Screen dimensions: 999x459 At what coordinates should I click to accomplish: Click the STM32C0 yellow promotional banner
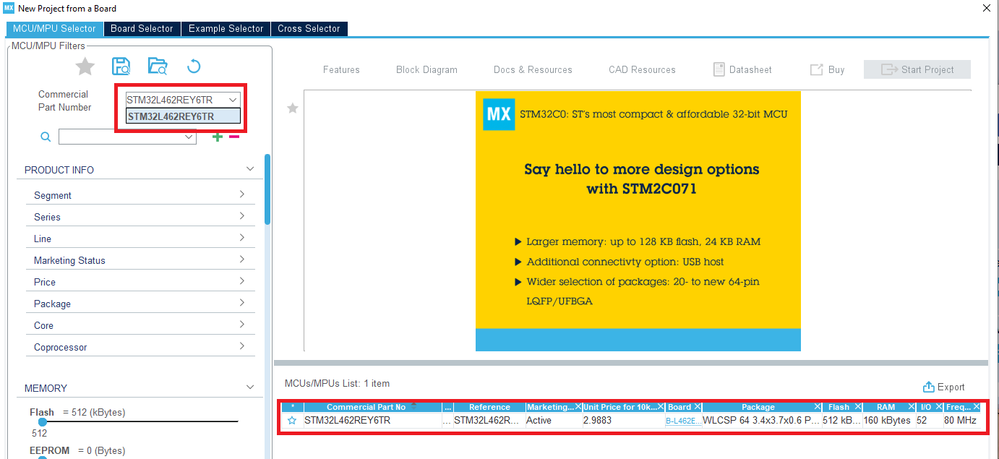[x=638, y=221]
